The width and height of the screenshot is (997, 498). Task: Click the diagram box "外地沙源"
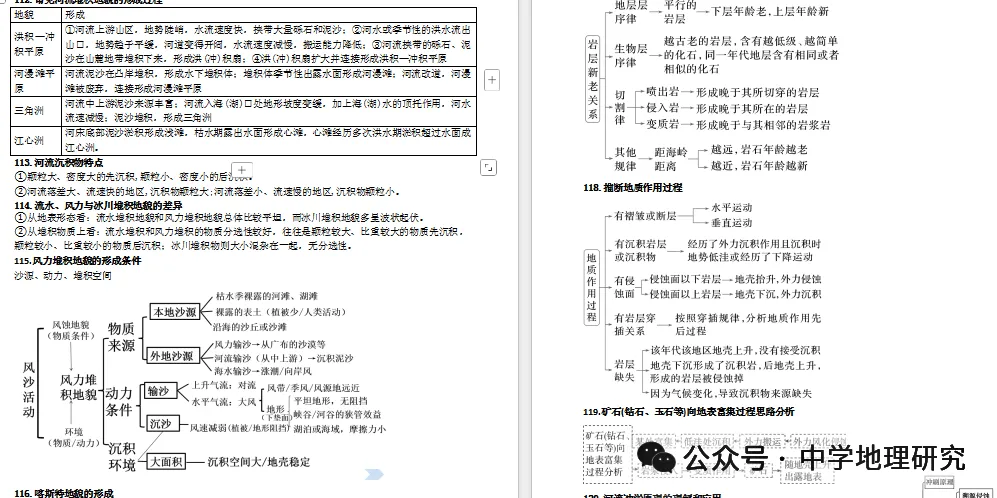click(172, 357)
